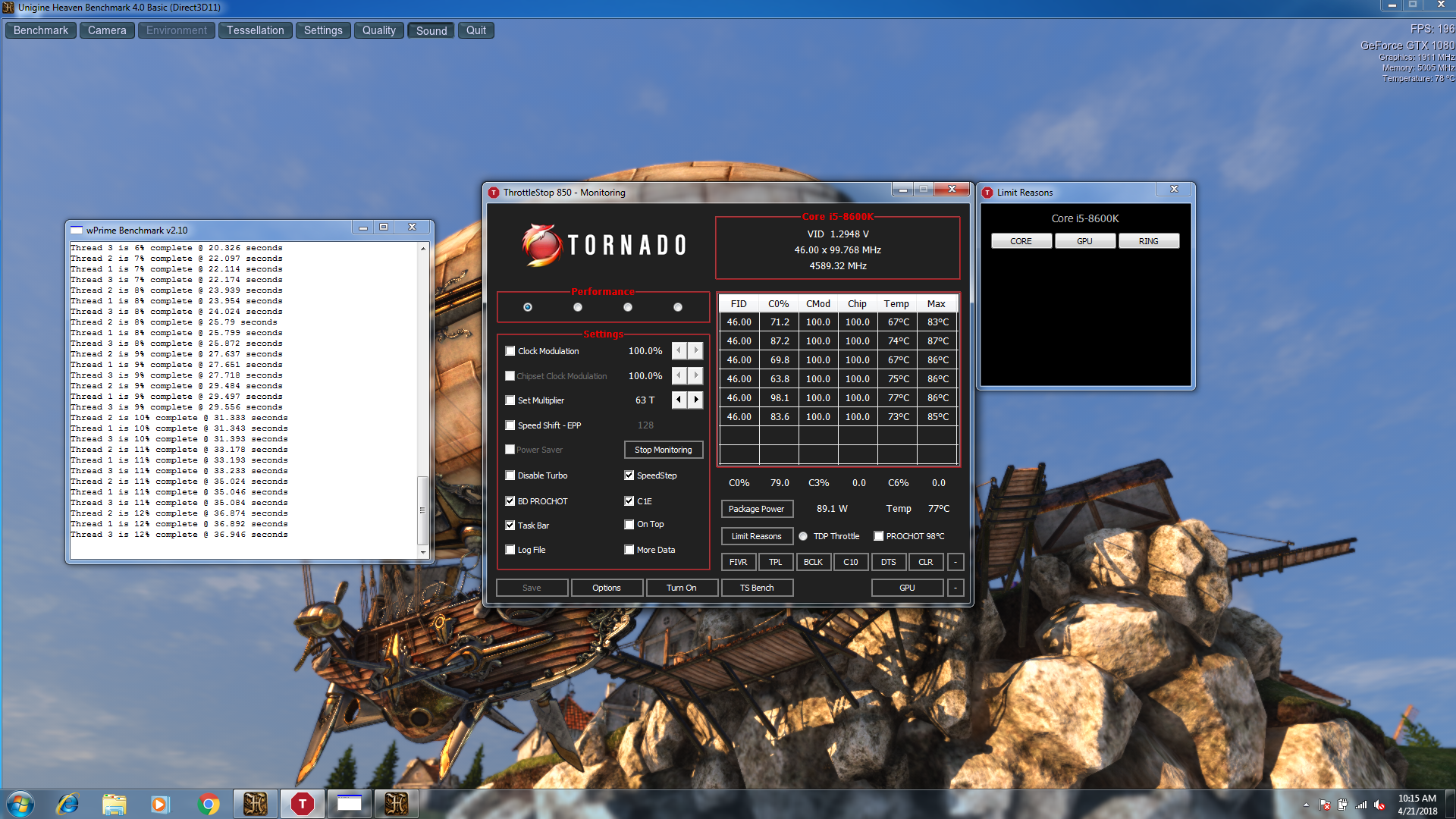The width and height of the screenshot is (1456, 819).
Task: Launch Windows Media Player from taskbar
Action: (x=160, y=804)
